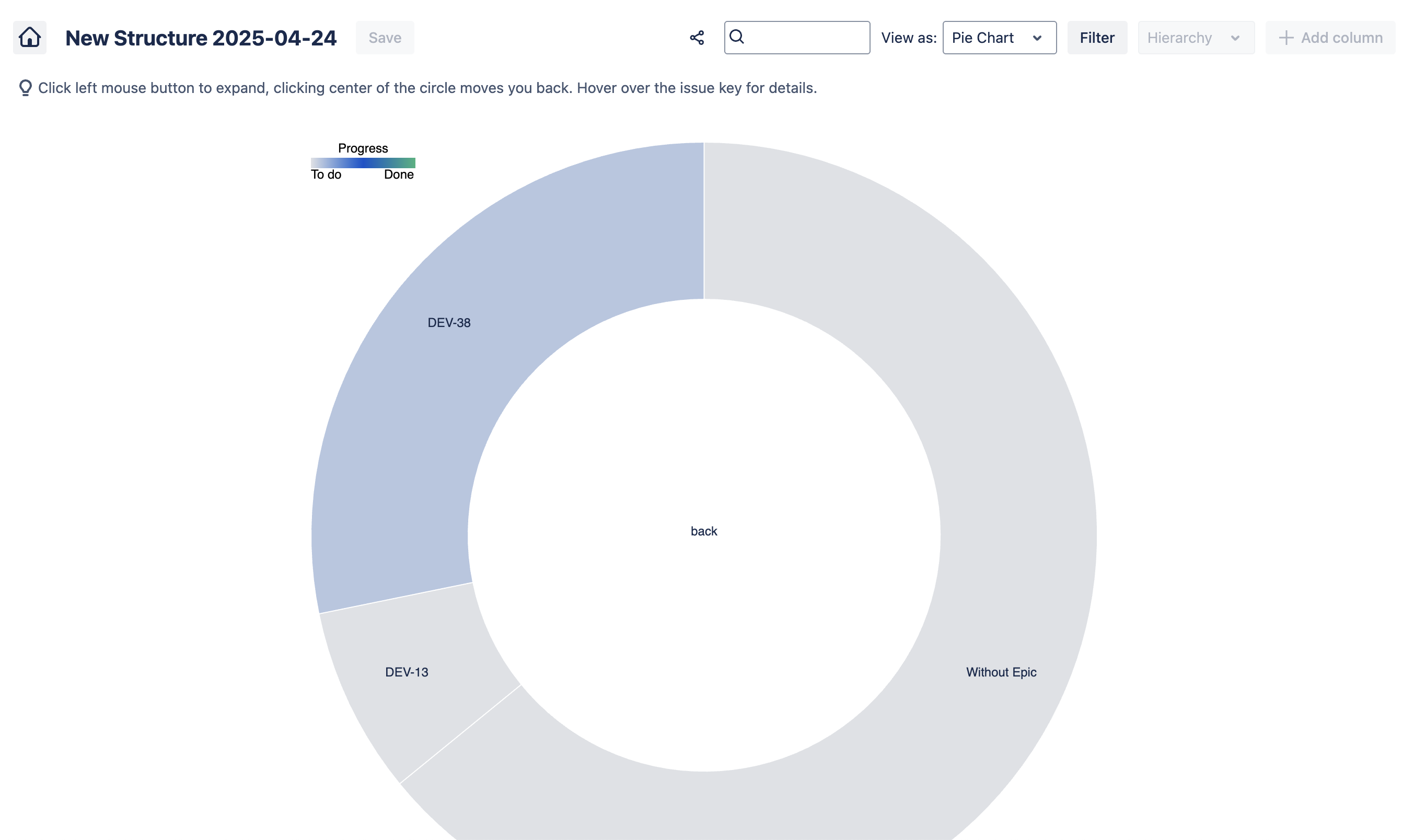Click the search magnifier icon
Image resolution: width=1414 pixels, height=840 pixels.
tap(736, 37)
